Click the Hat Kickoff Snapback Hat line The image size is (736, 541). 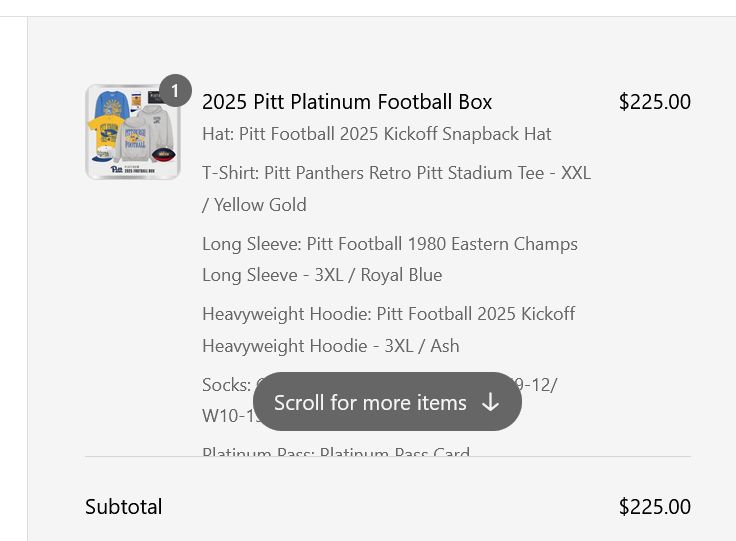[376, 134]
